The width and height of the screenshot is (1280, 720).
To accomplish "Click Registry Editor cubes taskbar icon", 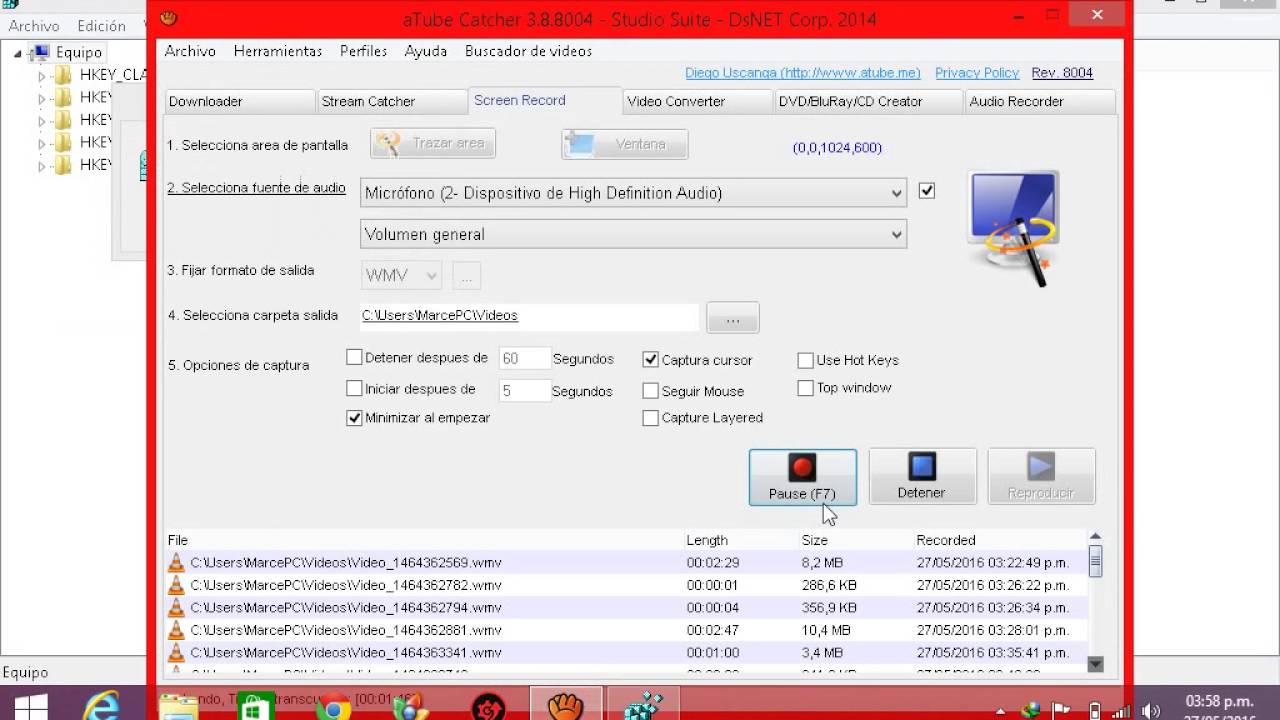I will pos(644,706).
